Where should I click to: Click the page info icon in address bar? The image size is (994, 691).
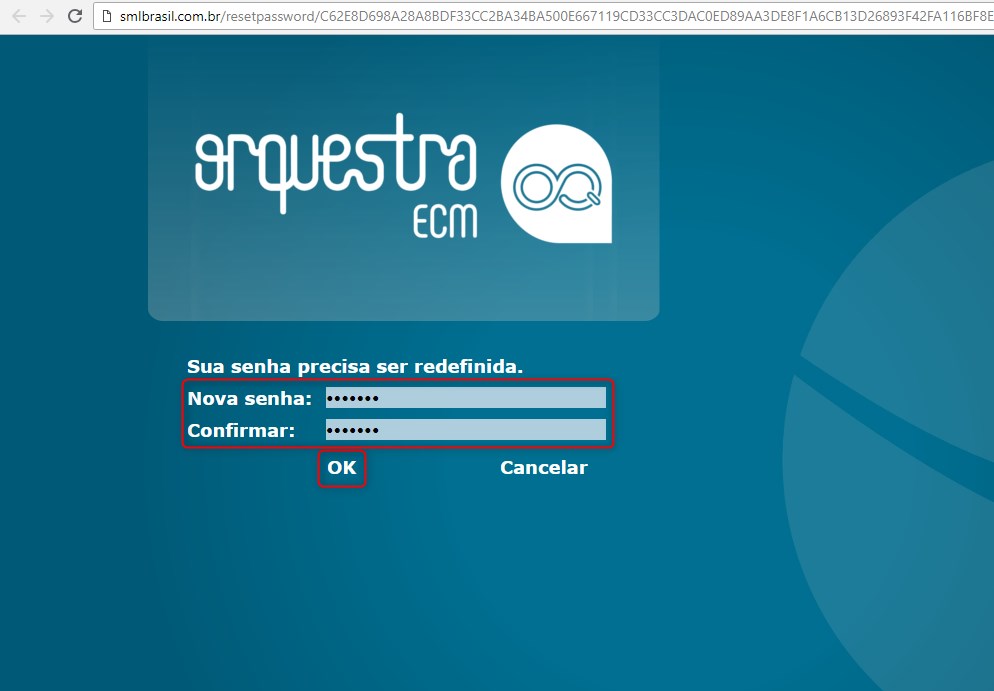[x=105, y=16]
